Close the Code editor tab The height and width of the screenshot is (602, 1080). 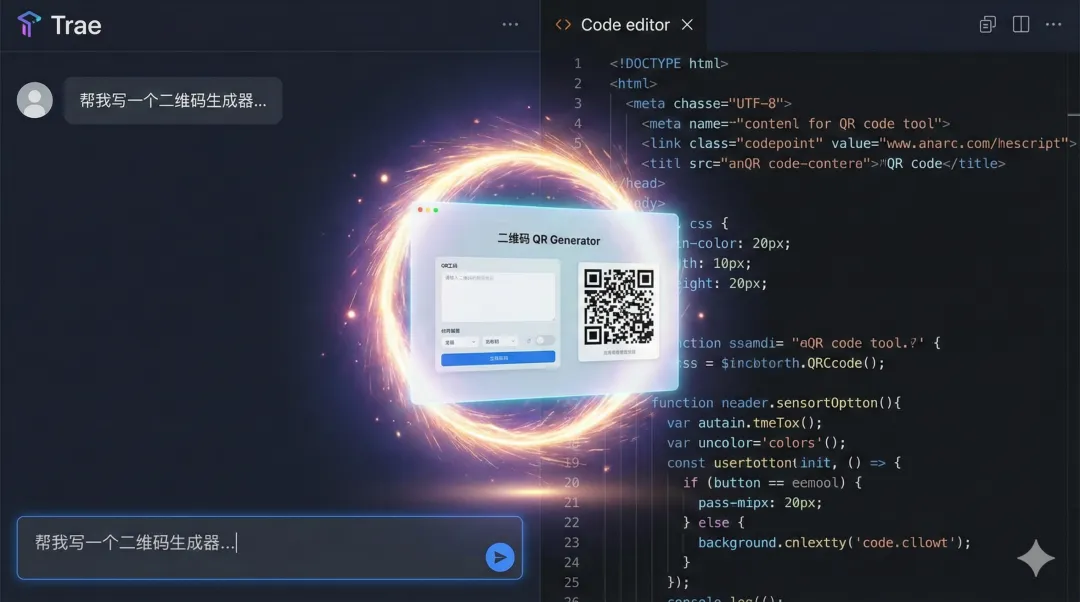click(687, 25)
